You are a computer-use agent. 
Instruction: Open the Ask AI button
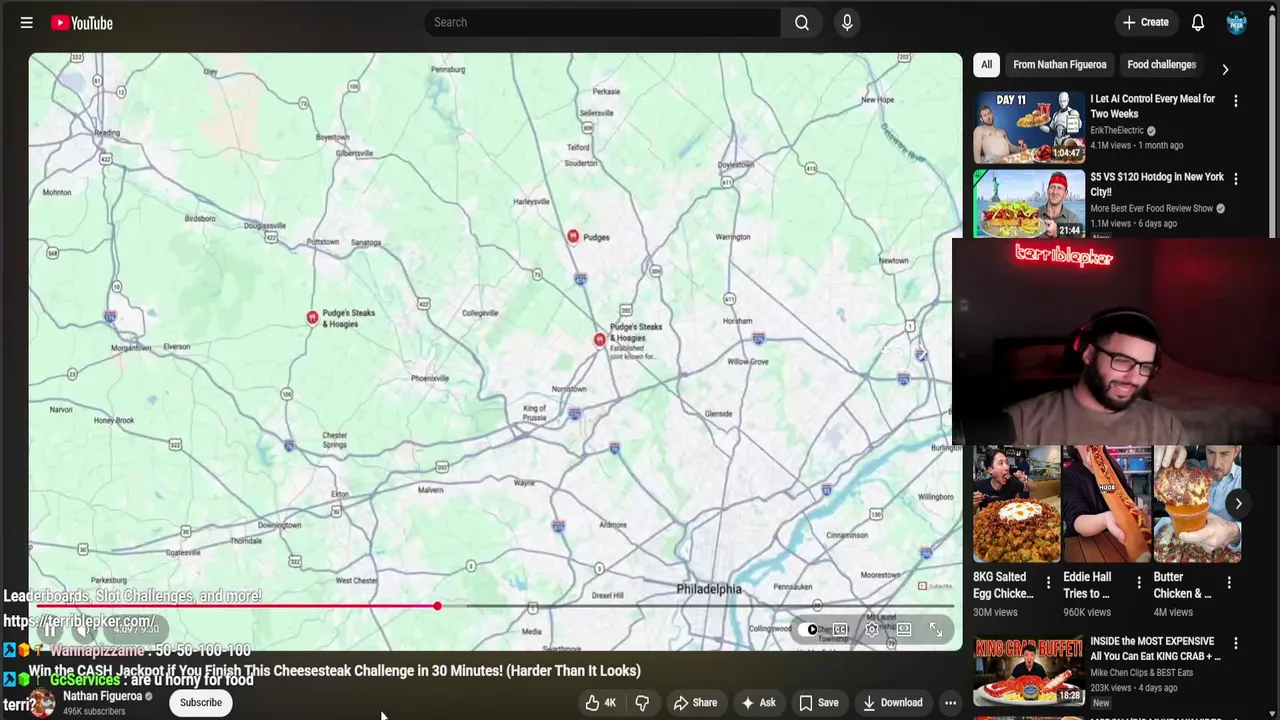click(x=758, y=703)
